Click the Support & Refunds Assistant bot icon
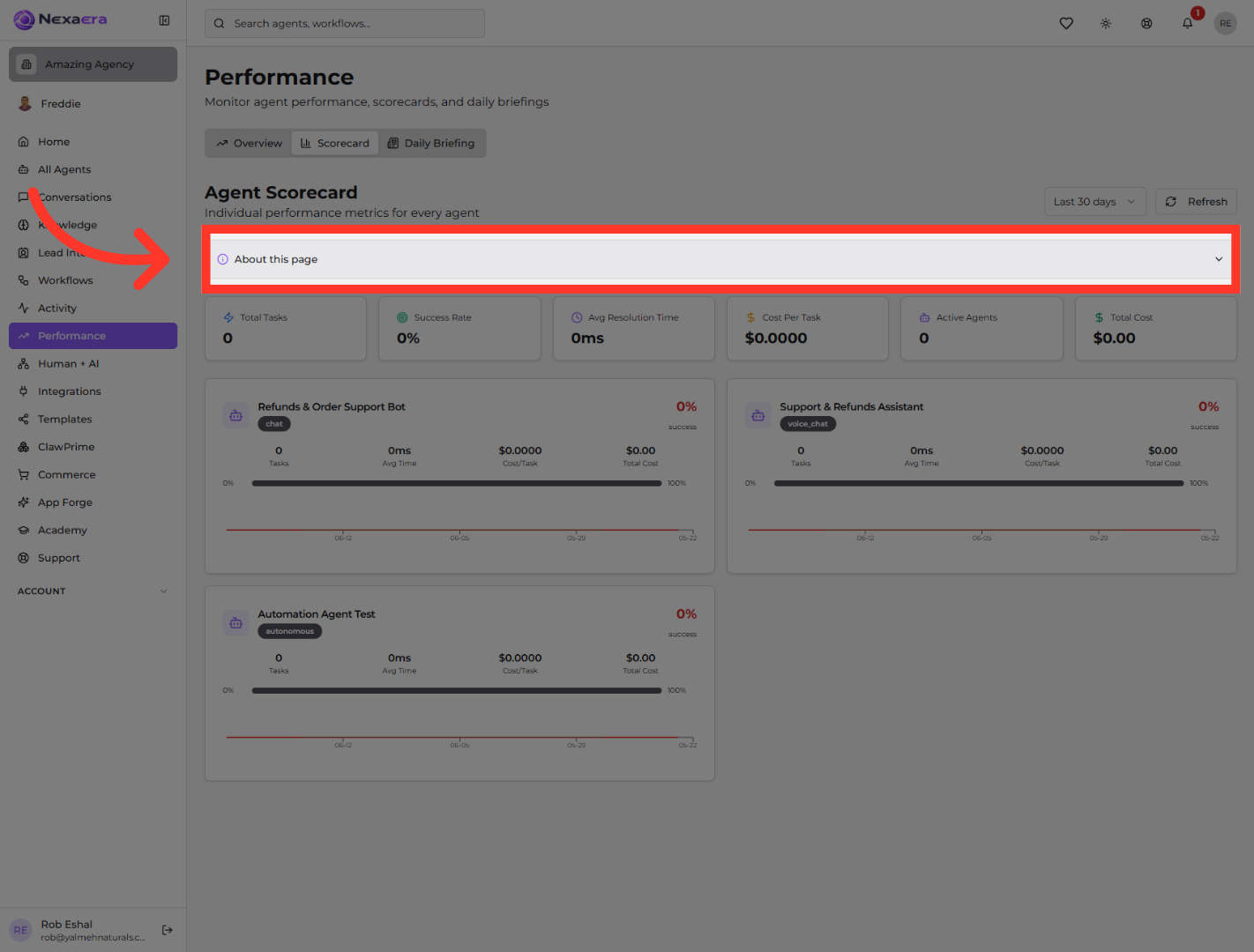 click(x=758, y=415)
